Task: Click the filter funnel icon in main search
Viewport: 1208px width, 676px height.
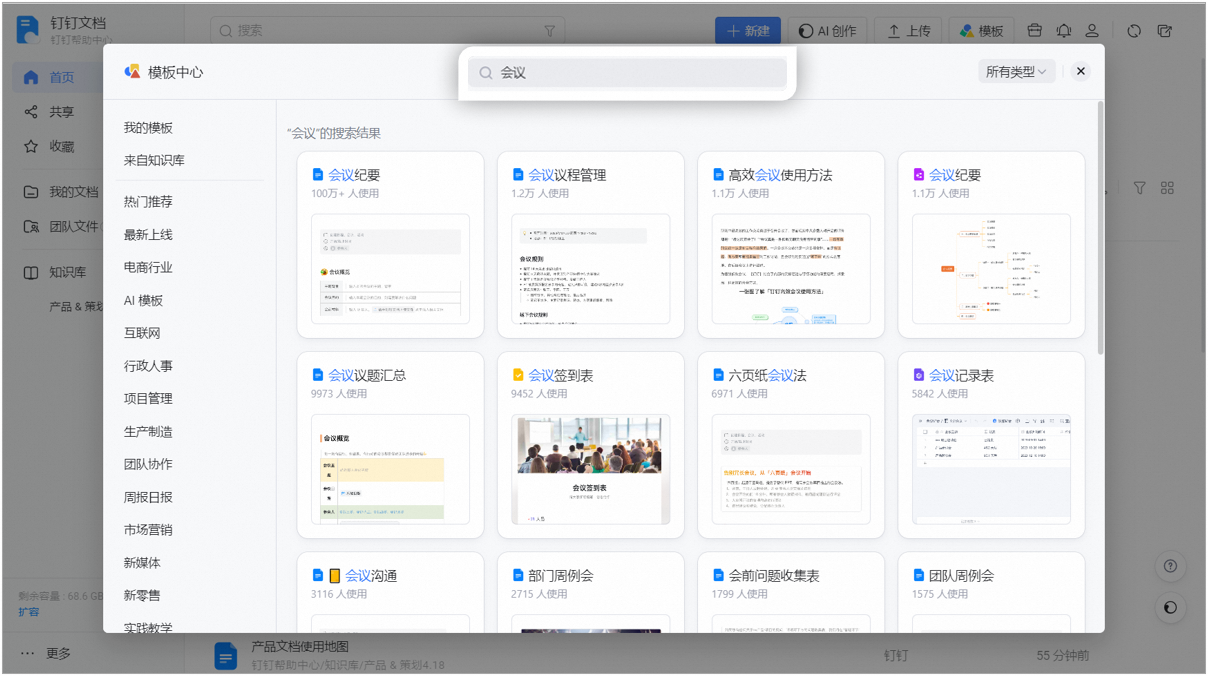Action: (x=549, y=31)
